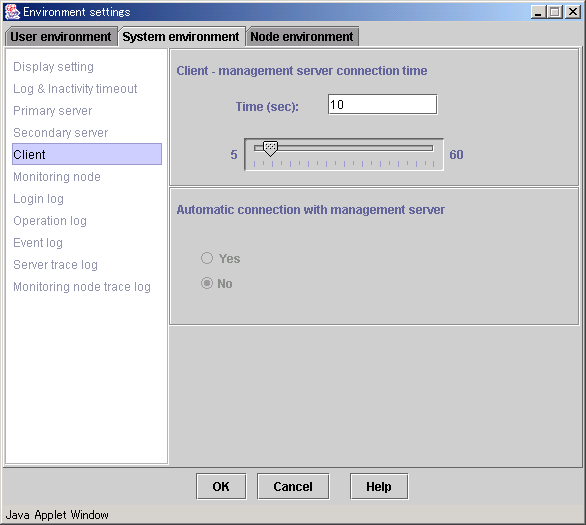
Task: Click the 'Automatic connection with management server' heading
Action: click(x=311, y=210)
